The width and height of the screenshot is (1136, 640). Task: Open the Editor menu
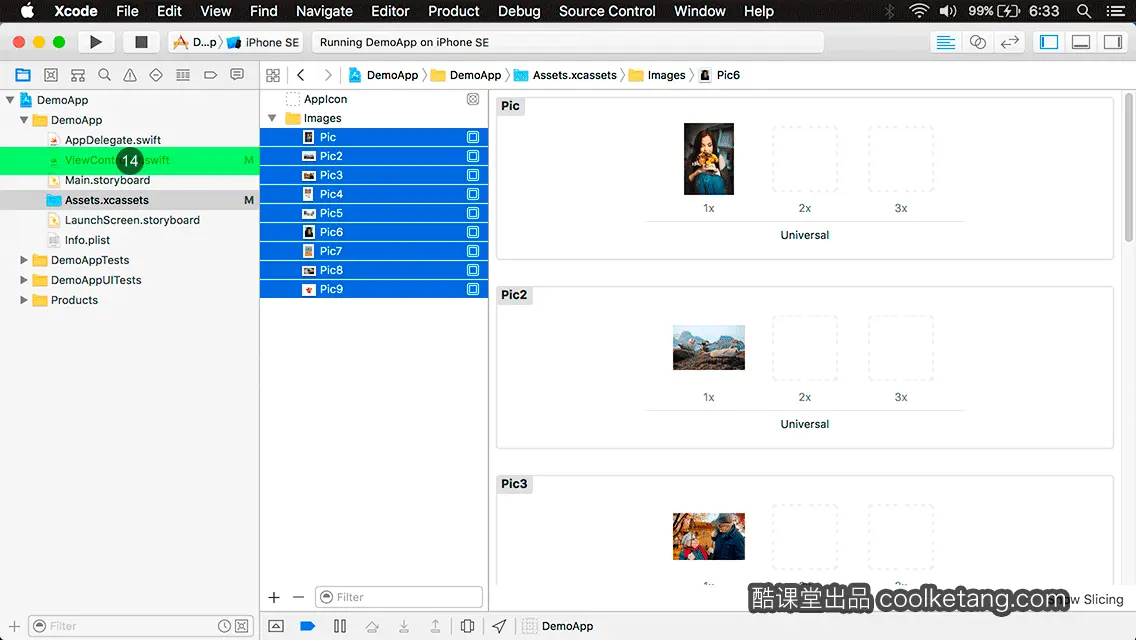click(x=390, y=11)
